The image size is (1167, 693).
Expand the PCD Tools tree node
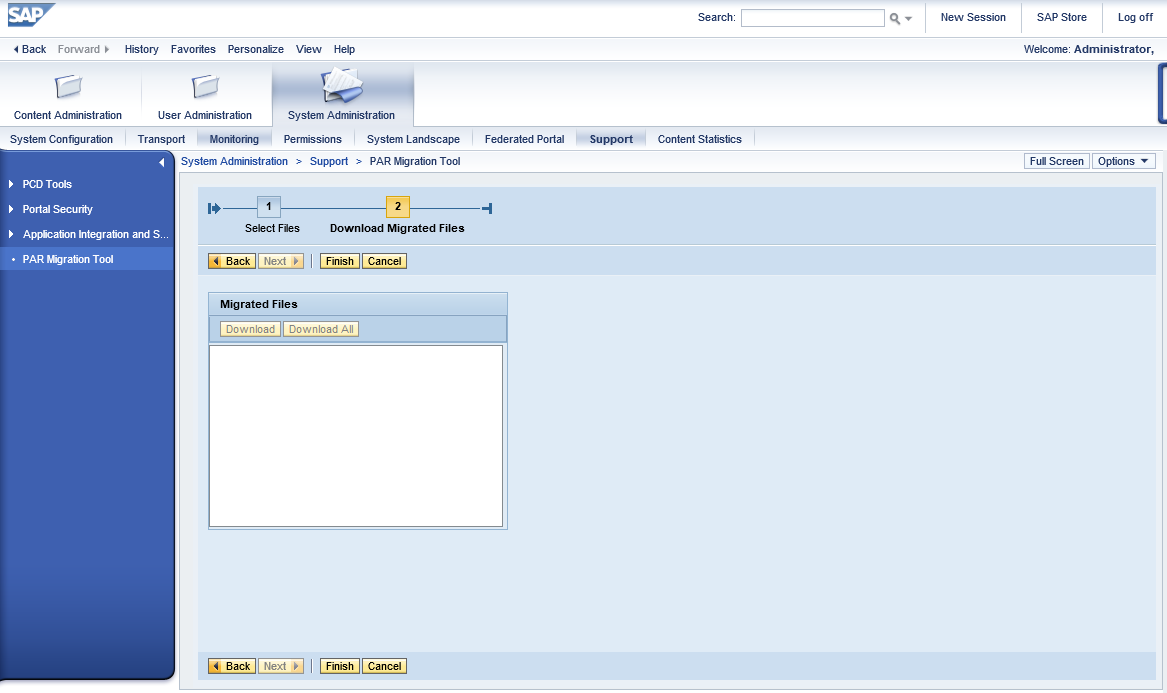pyautogui.click(x=10, y=184)
